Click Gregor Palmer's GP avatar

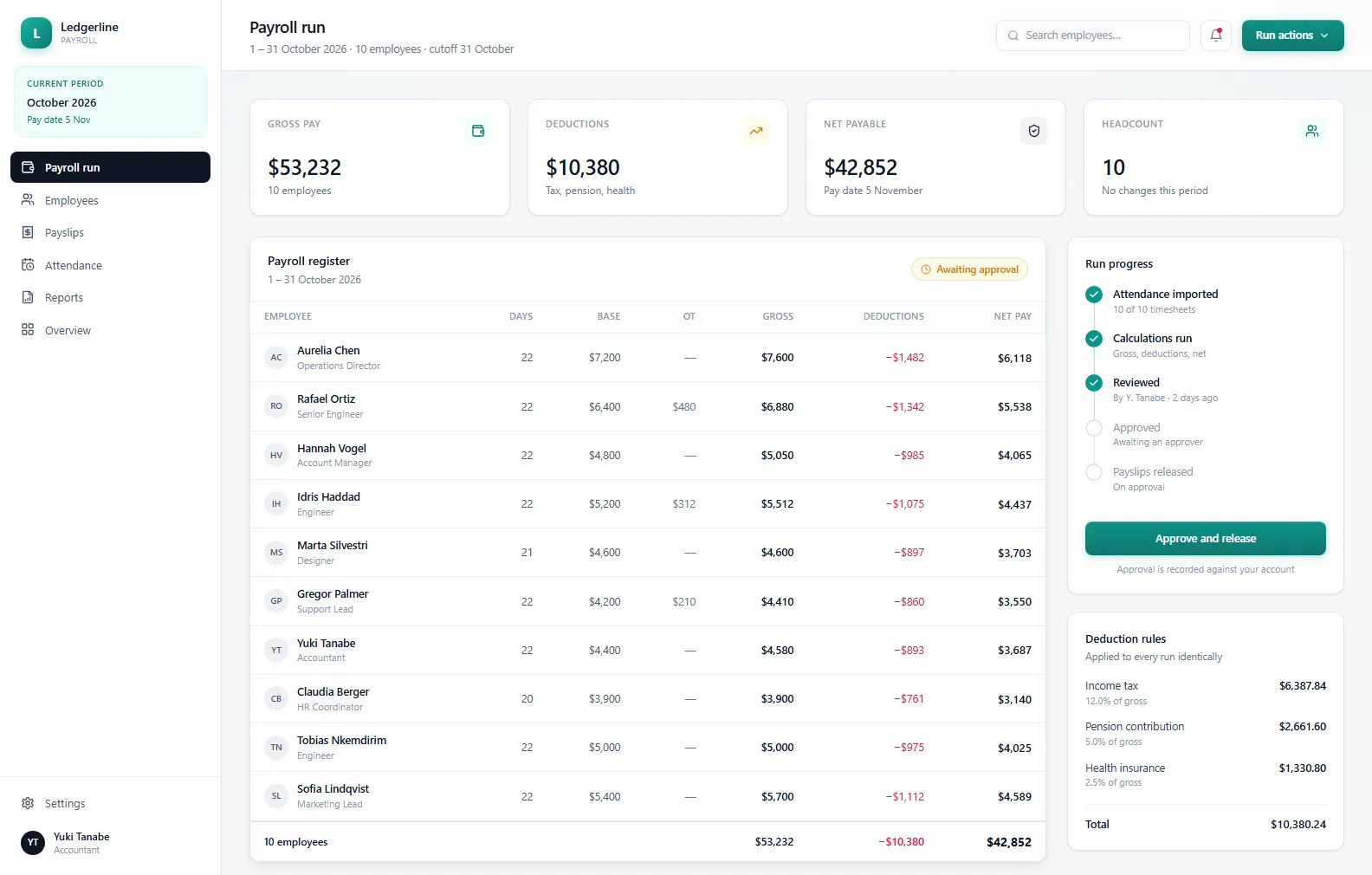276,600
